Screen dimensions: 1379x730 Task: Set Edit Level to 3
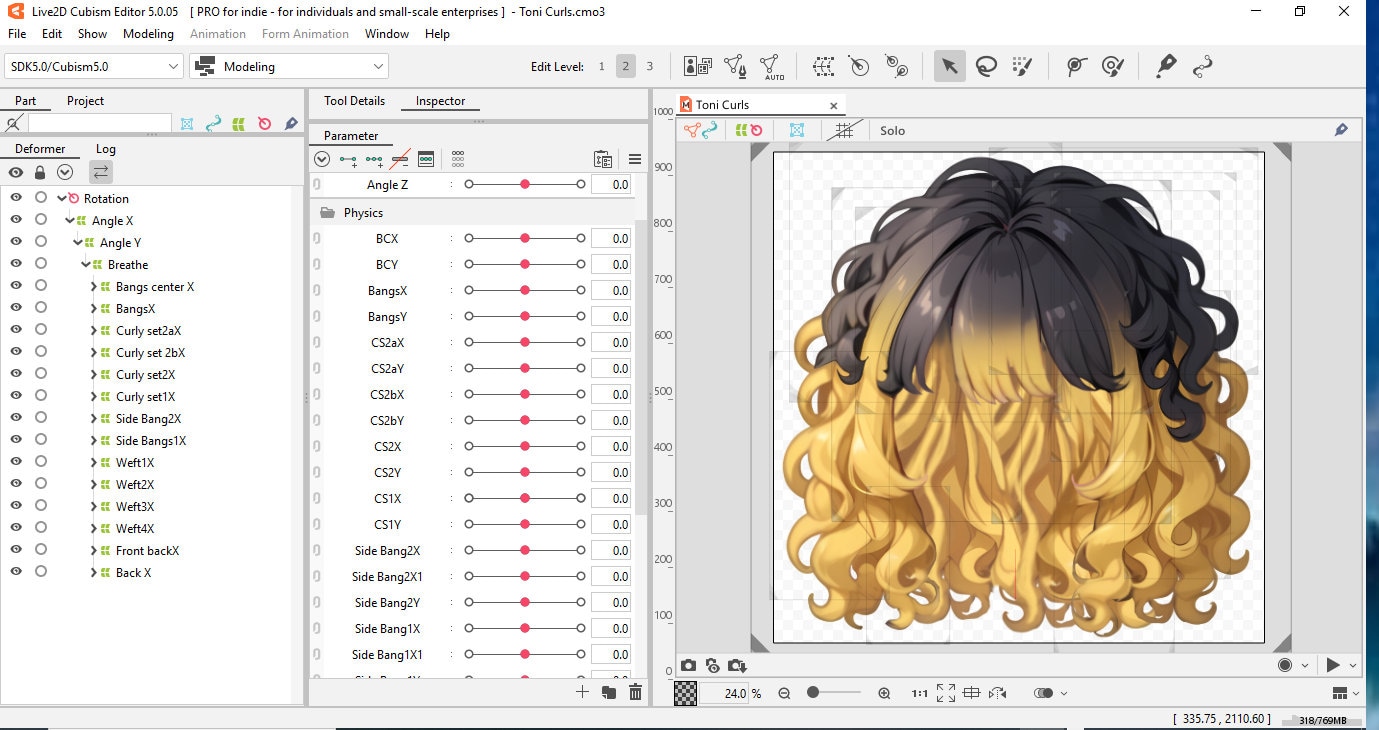pos(649,66)
